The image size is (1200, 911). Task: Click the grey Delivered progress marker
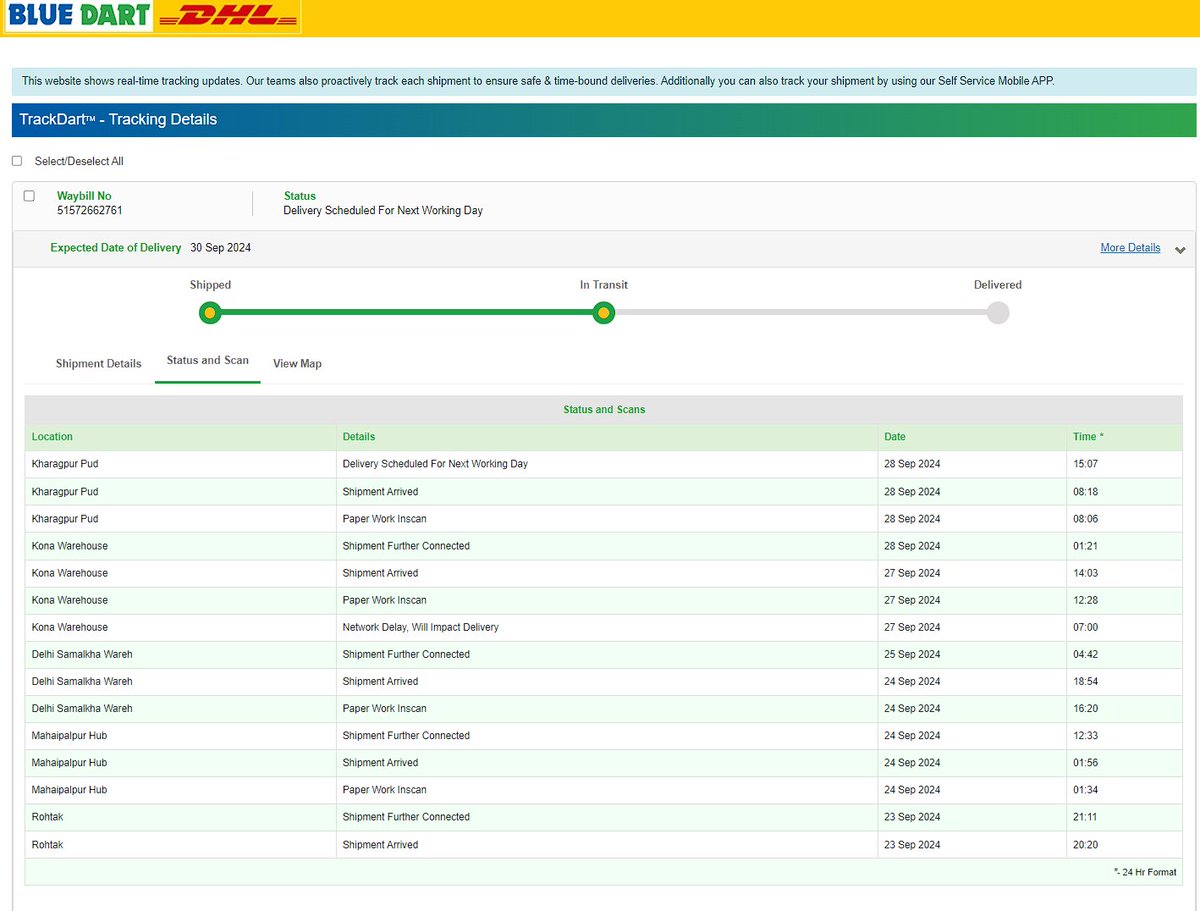[998, 313]
